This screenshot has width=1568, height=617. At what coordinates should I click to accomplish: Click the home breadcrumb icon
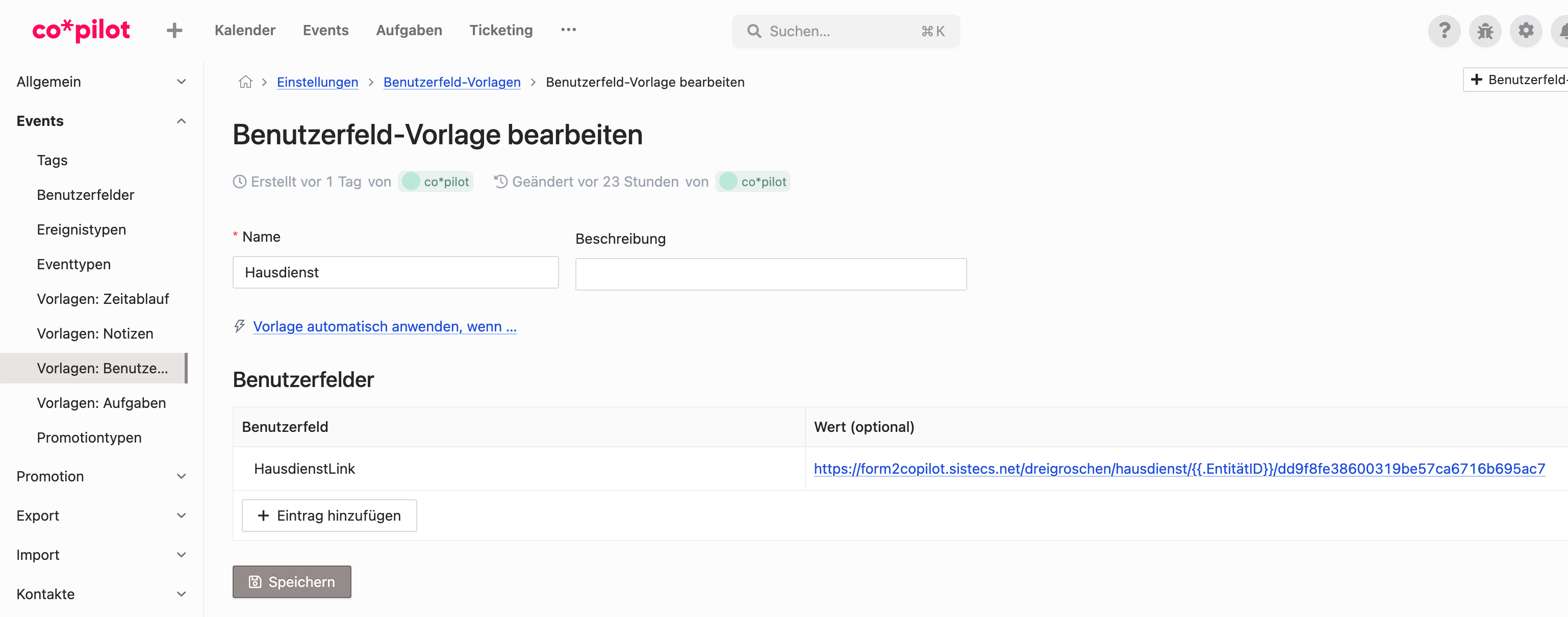click(x=245, y=82)
